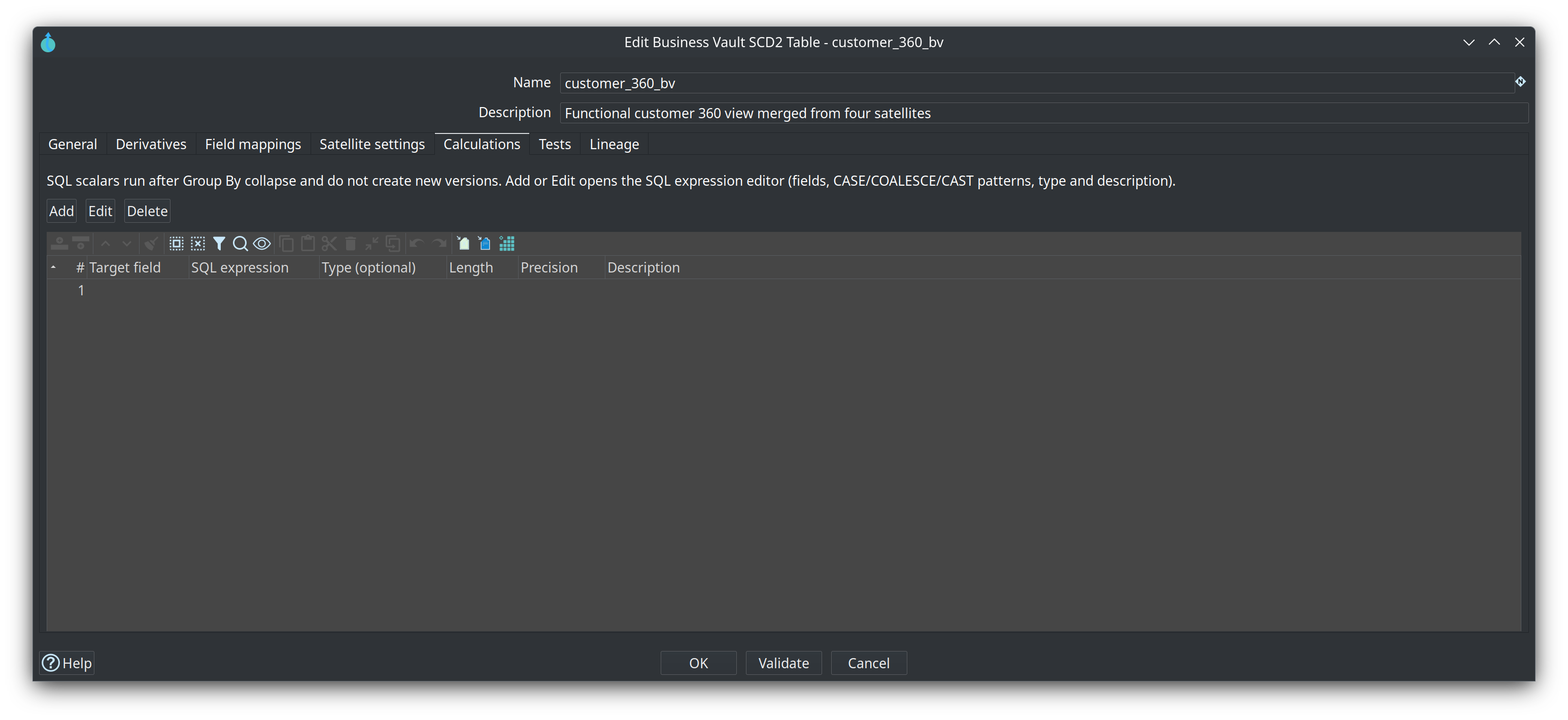Click the teal grid columns icon

(x=507, y=244)
